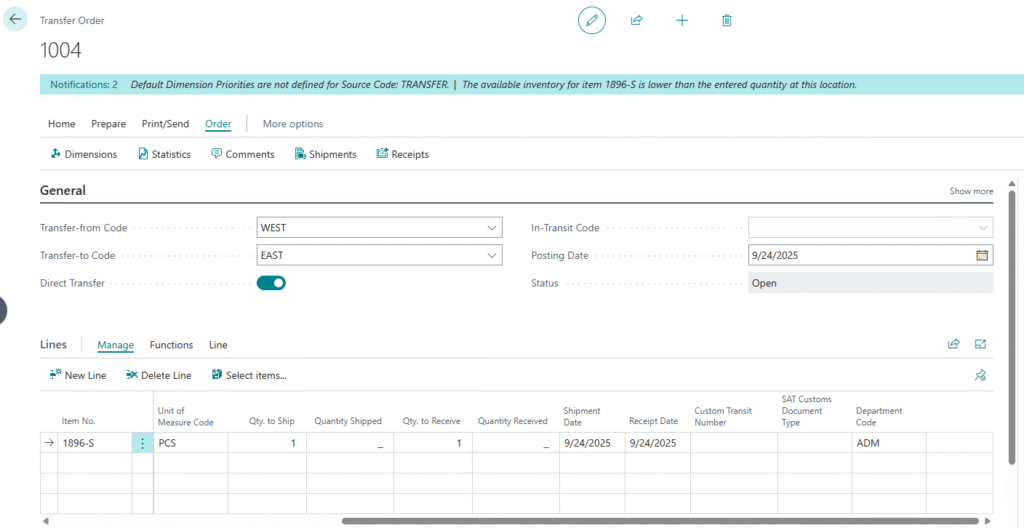This screenshot has height=528, width=1024.
Task: Go back using the arrow icon
Action: (15, 19)
